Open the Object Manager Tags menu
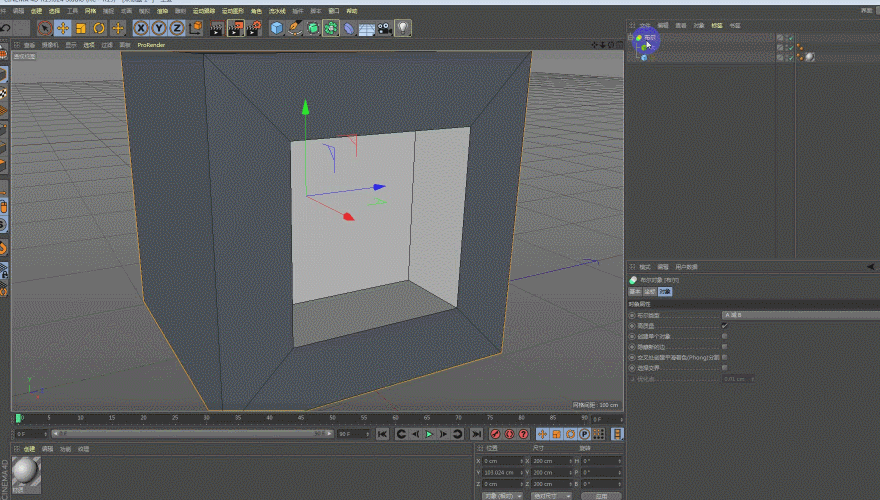The width and height of the screenshot is (880, 500). click(x=717, y=25)
